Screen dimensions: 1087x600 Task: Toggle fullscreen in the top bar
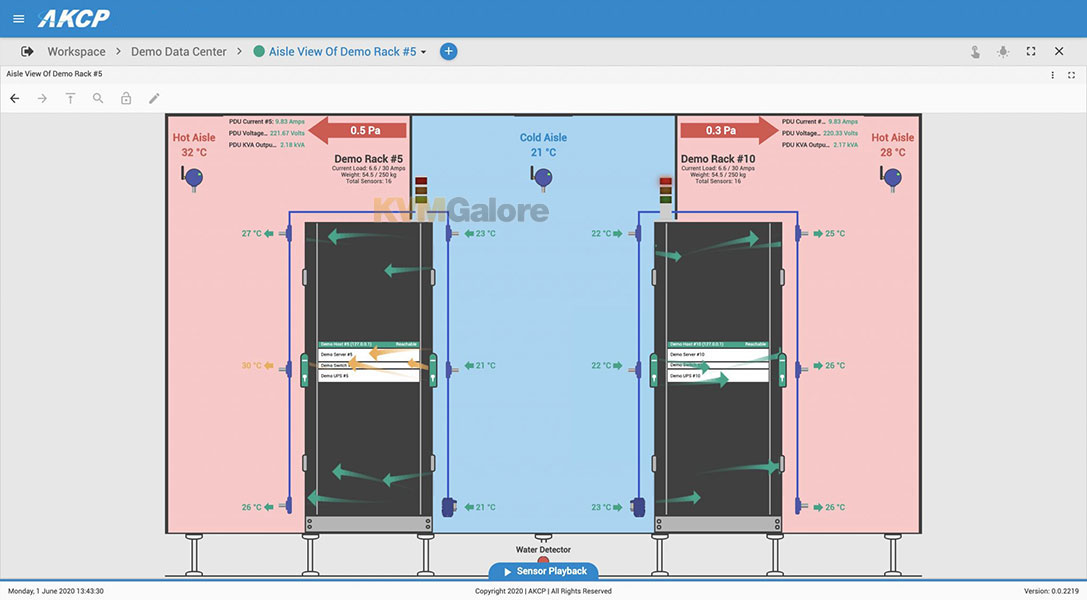click(x=1031, y=51)
